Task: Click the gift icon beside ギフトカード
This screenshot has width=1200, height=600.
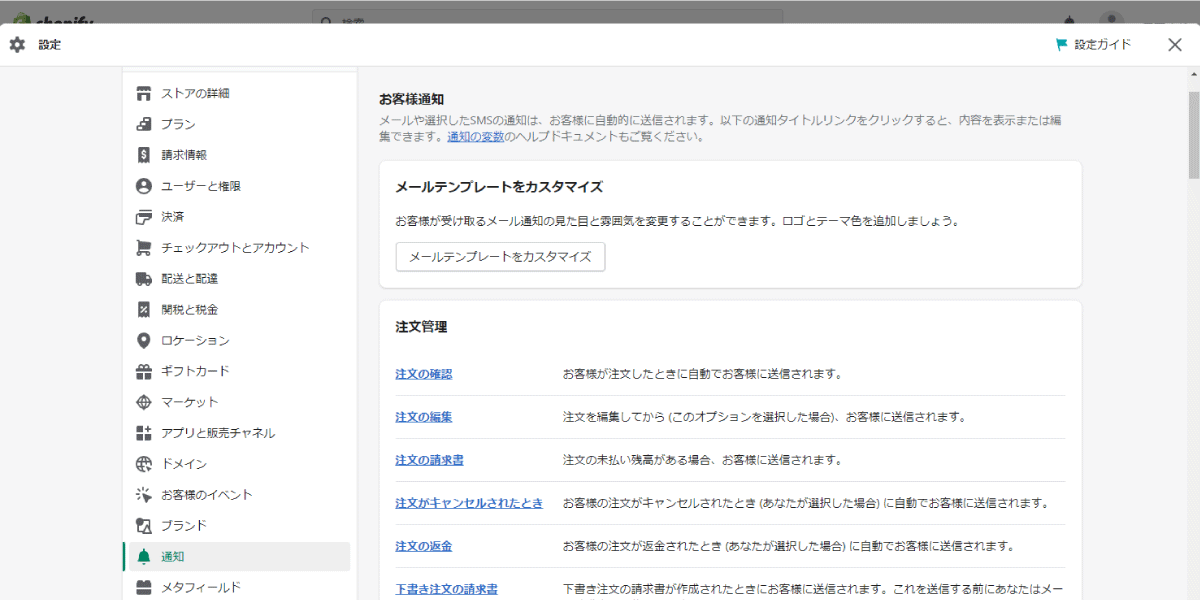Action: pos(144,371)
